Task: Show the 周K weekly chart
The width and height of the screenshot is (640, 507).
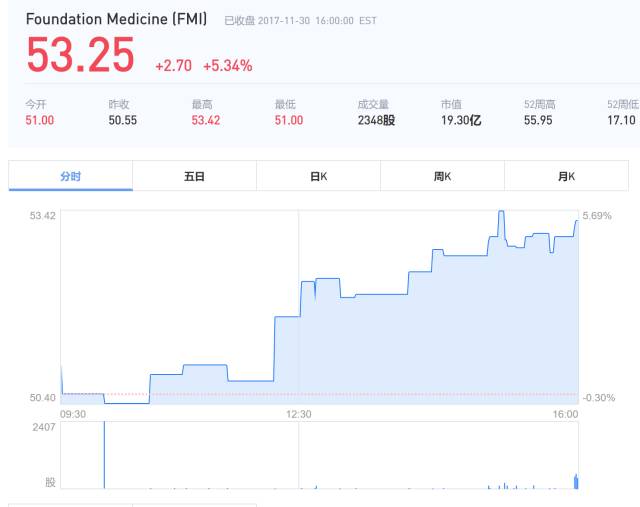Action: pos(442,176)
